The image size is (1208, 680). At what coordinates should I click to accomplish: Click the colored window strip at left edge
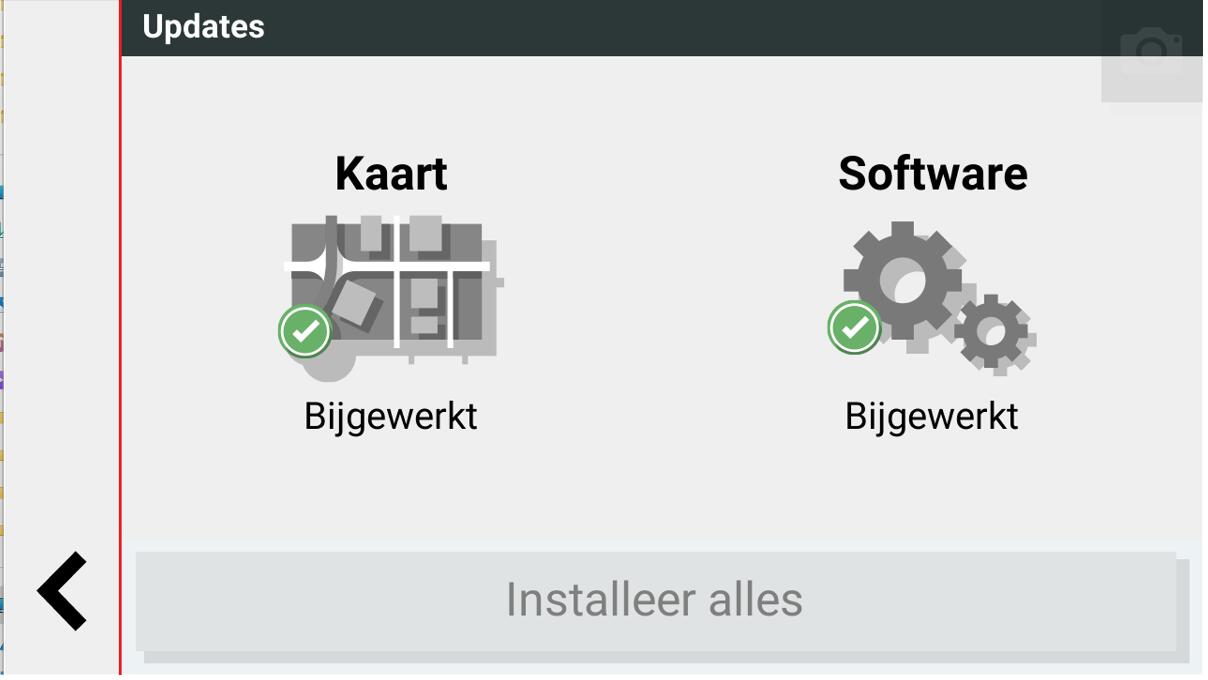coord(2,340)
